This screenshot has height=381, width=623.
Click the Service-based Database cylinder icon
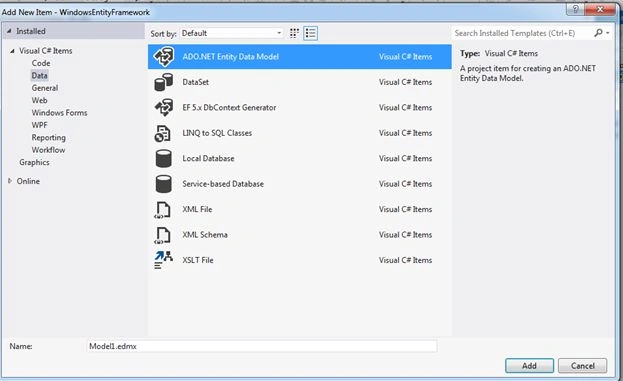[163, 184]
